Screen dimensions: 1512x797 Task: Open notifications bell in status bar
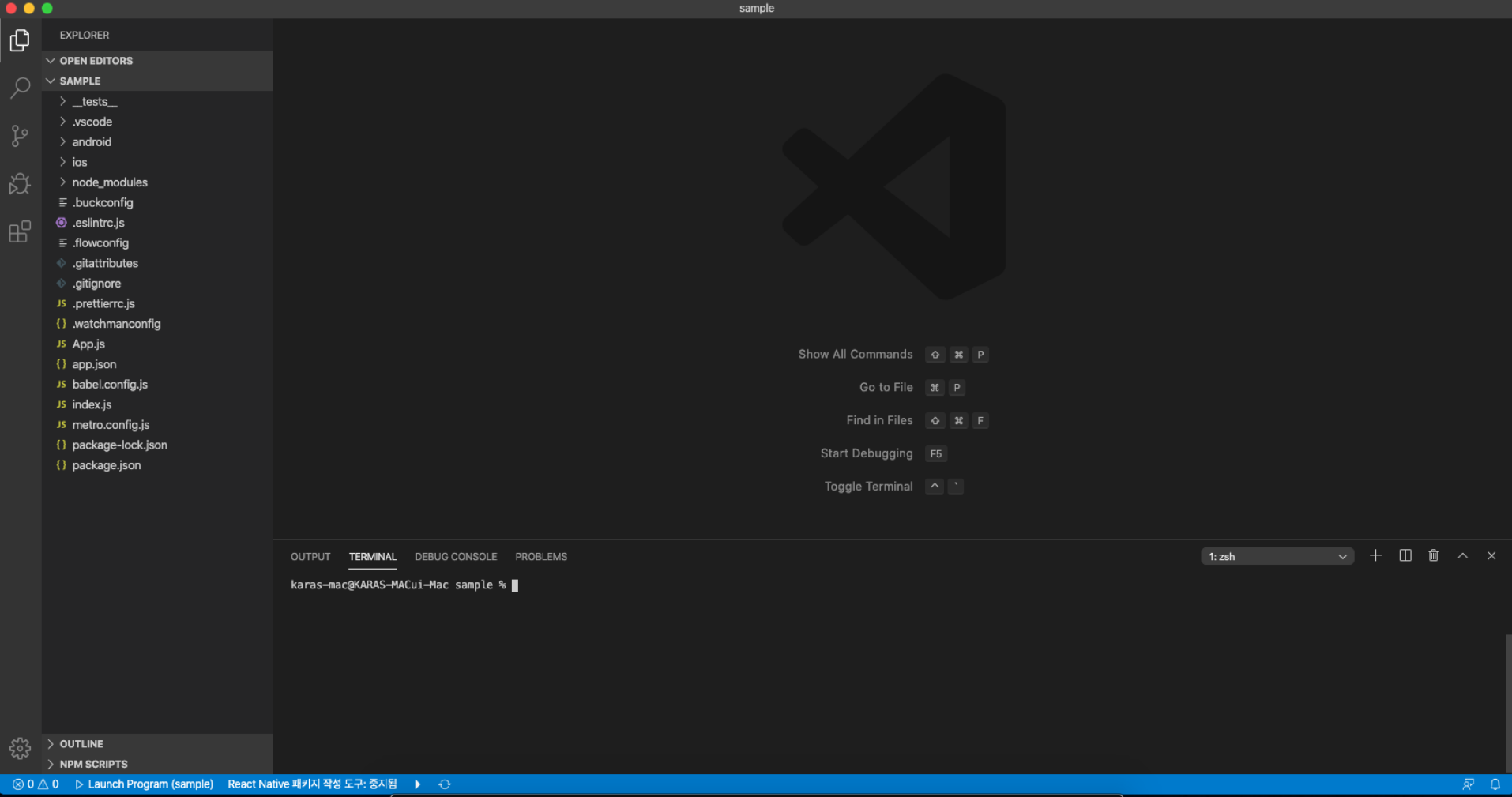click(1495, 784)
